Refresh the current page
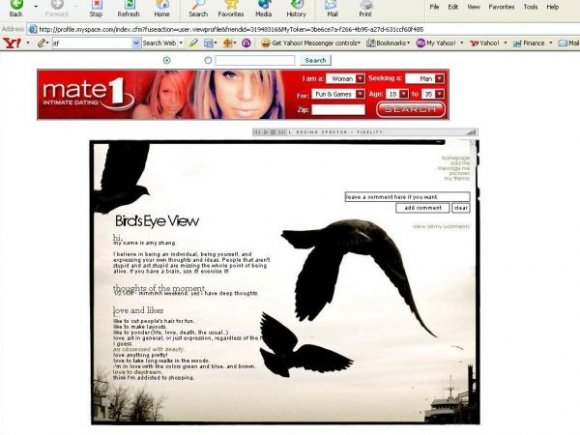This screenshot has width=580, height=435. pos(128,8)
